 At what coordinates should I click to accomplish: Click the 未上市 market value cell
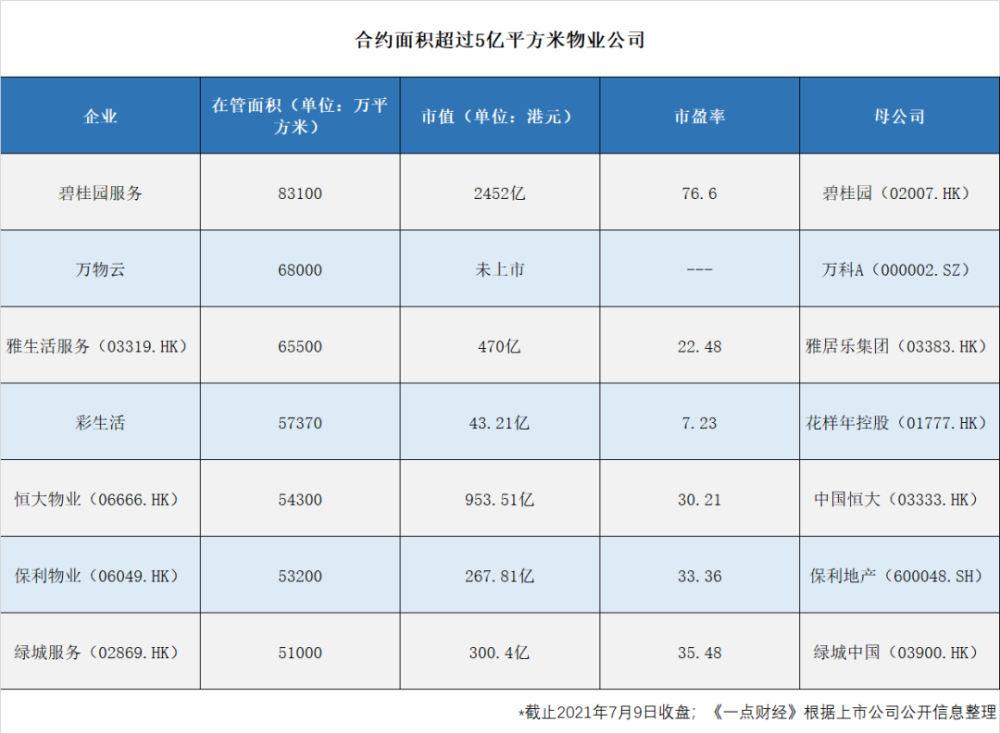click(x=499, y=269)
